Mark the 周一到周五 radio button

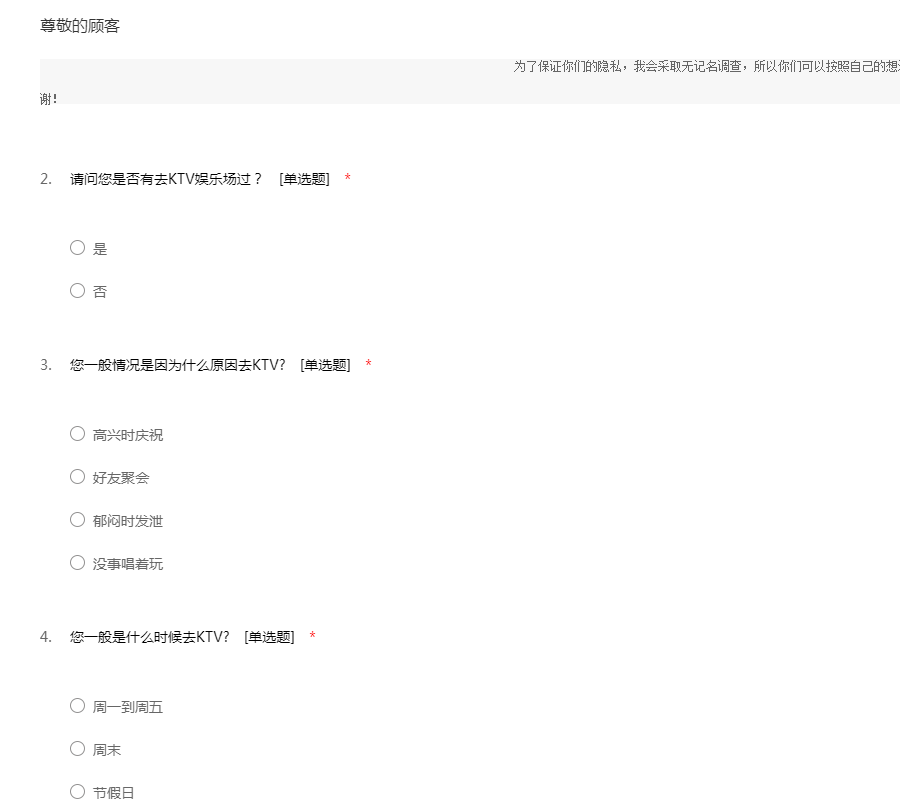(77, 706)
